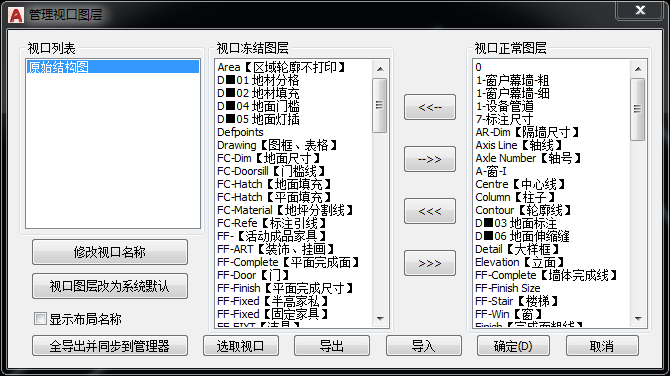Click the 导出 button

332,346
